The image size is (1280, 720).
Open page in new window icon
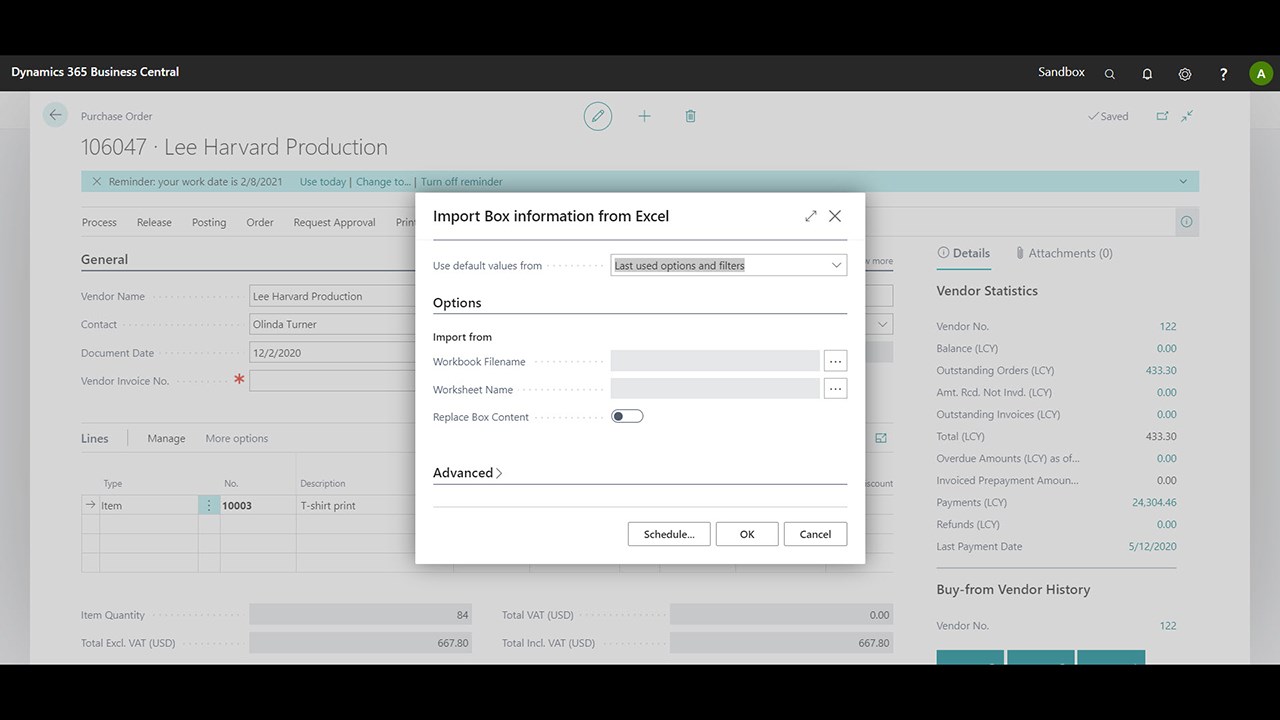pos(1162,116)
